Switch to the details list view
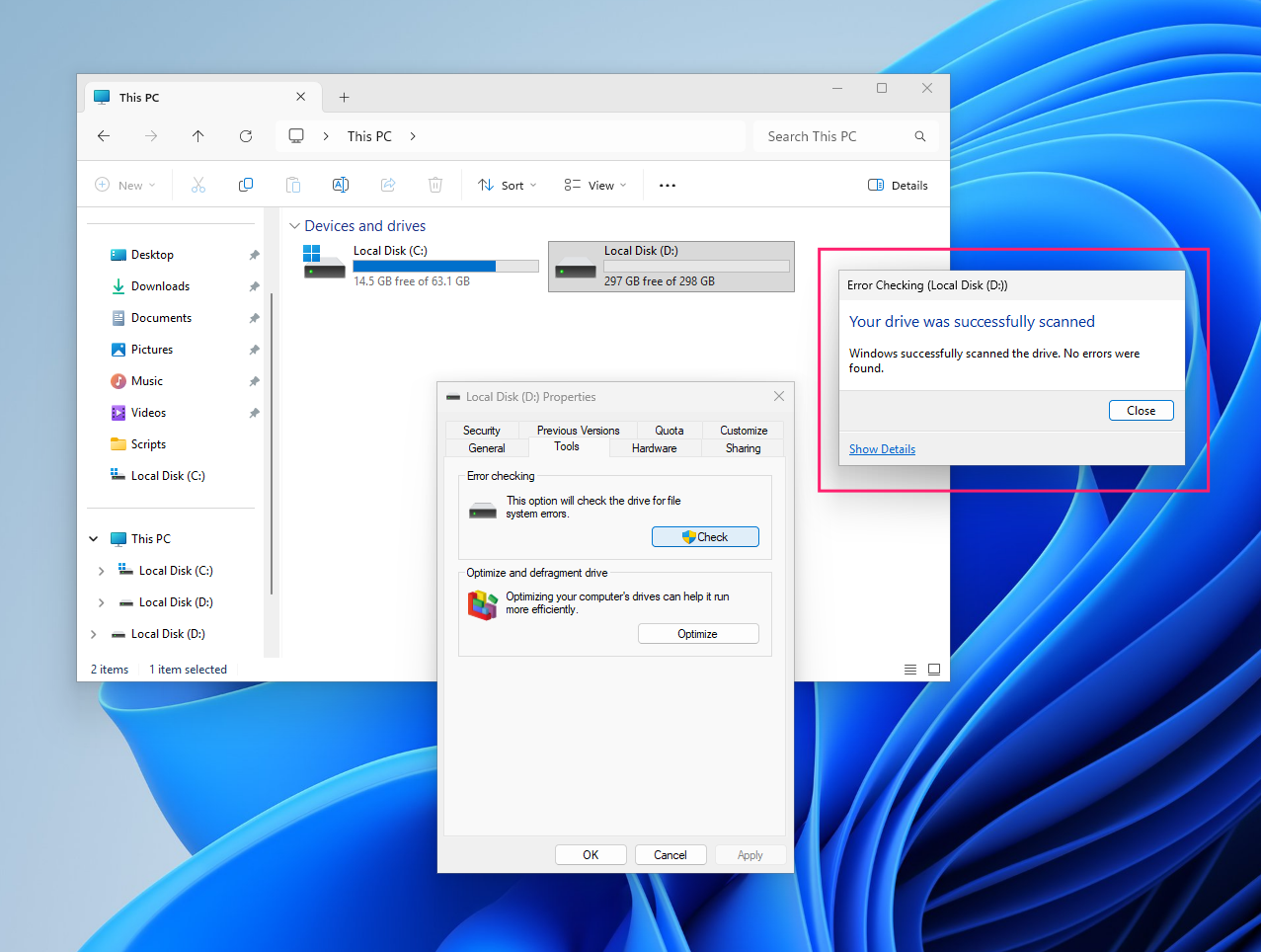 click(910, 670)
